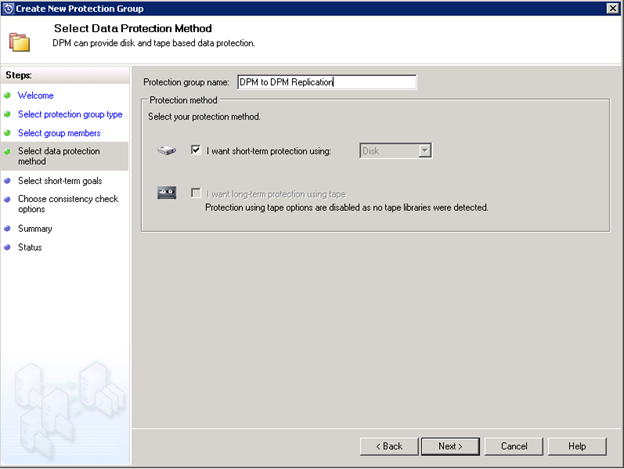Image resolution: width=624 pixels, height=469 pixels.
Task: Toggle the short-term protection checkbox
Action: pyautogui.click(x=196, y=151)
